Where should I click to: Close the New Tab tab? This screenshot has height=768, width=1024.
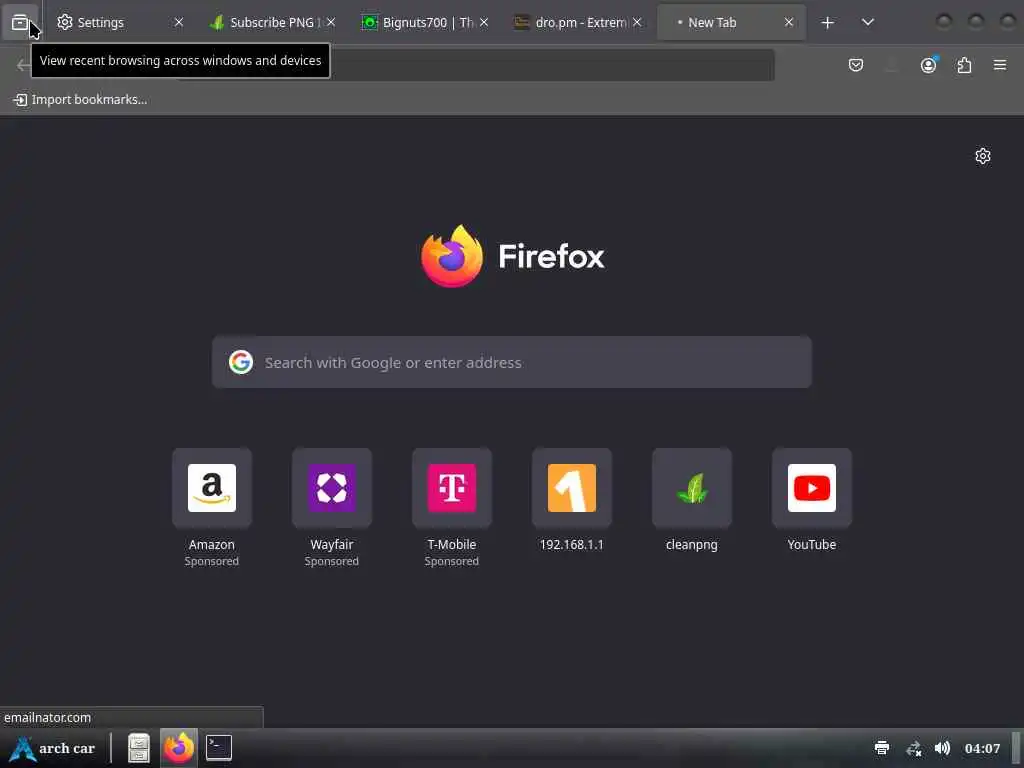pyautogui.click(x=789, y=22)
